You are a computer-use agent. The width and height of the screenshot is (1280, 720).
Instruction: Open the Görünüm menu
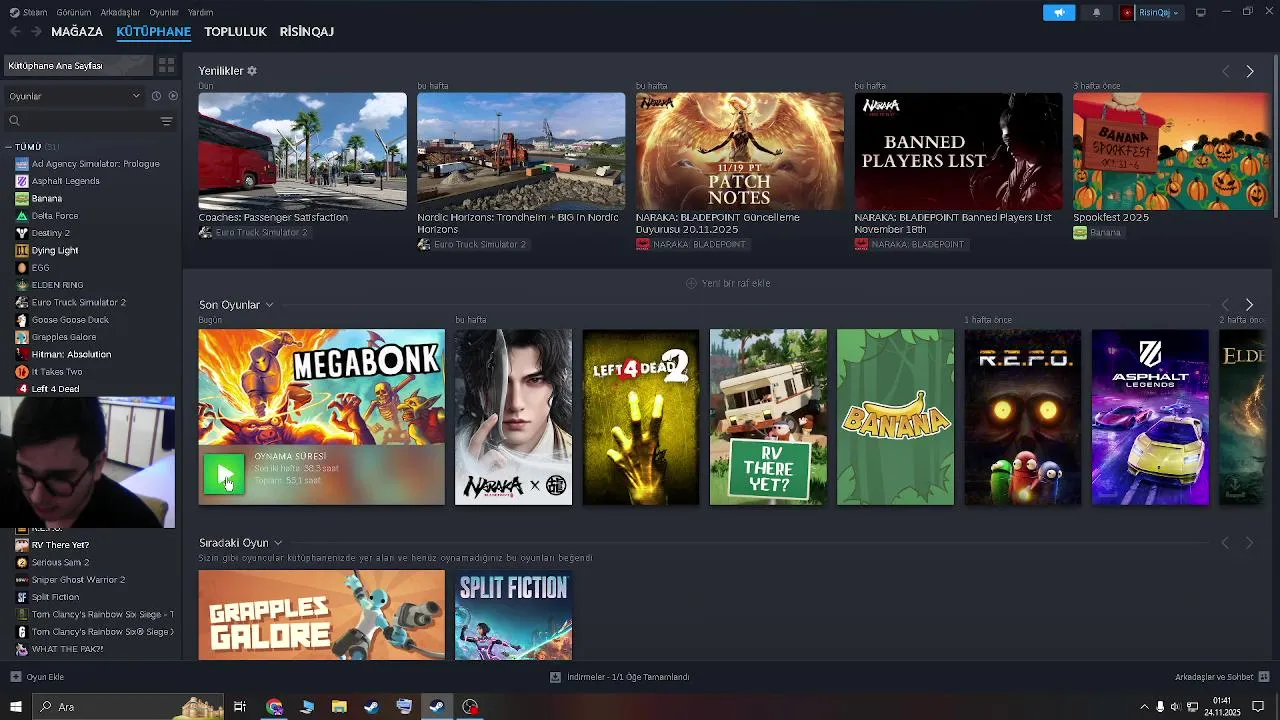point(74,12)
